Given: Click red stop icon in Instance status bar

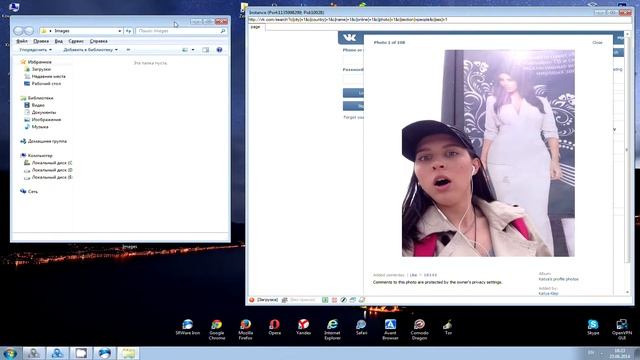Looking at the screenshot, I should click(x=252, y=300).
